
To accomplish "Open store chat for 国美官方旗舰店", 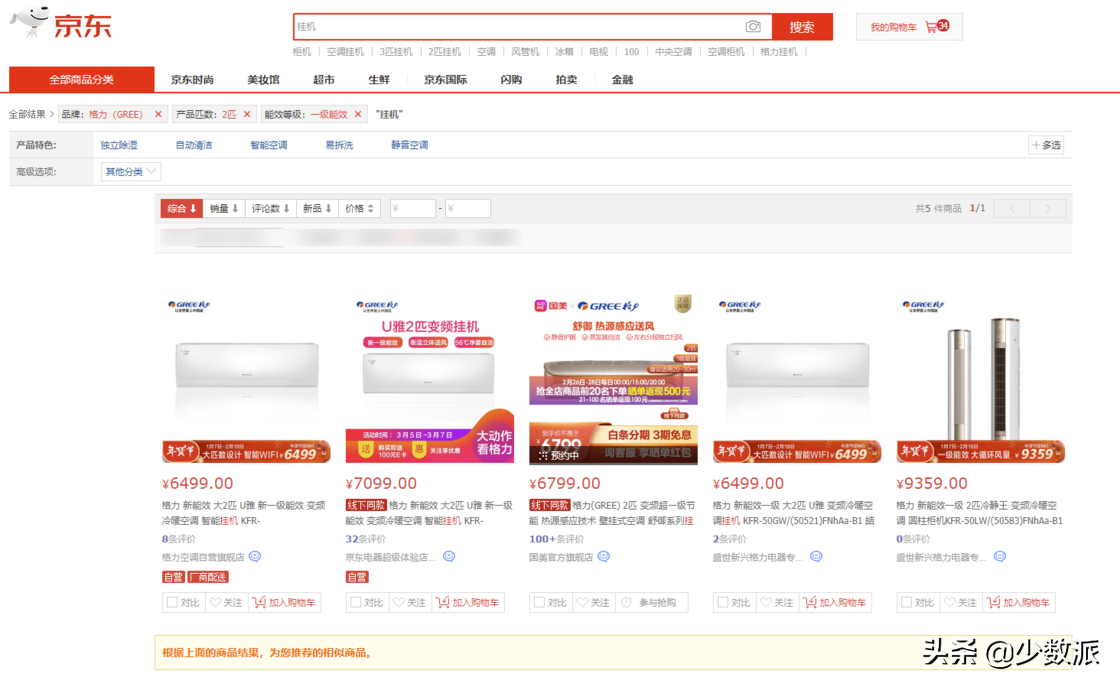I will pyautogui.click(x=604, y=556).
